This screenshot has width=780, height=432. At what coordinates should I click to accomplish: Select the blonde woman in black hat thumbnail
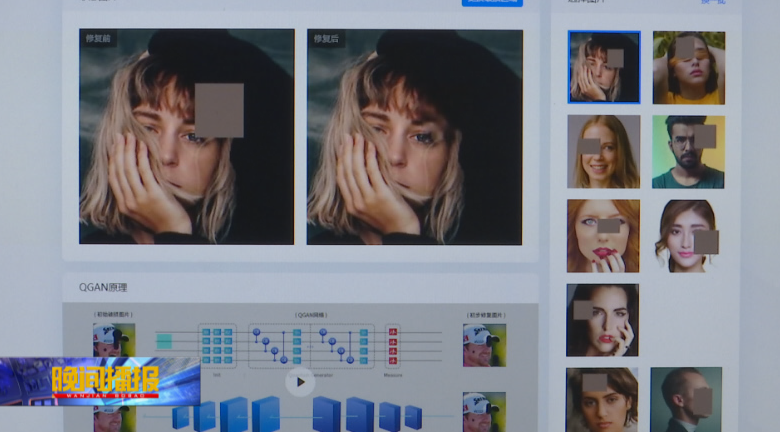[x=604, y=67]
